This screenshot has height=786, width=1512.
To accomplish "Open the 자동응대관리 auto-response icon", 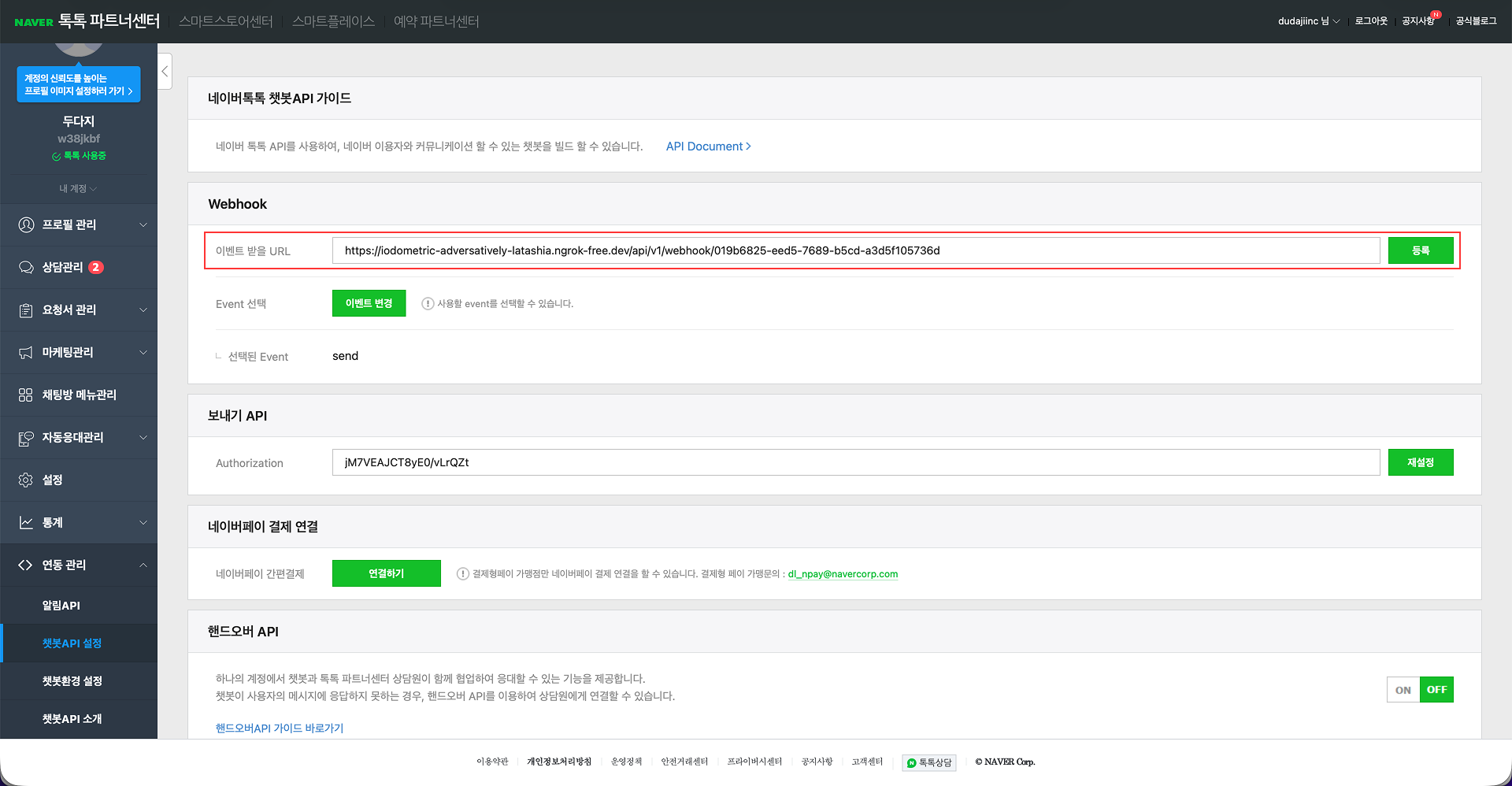I will pos(24,437).
